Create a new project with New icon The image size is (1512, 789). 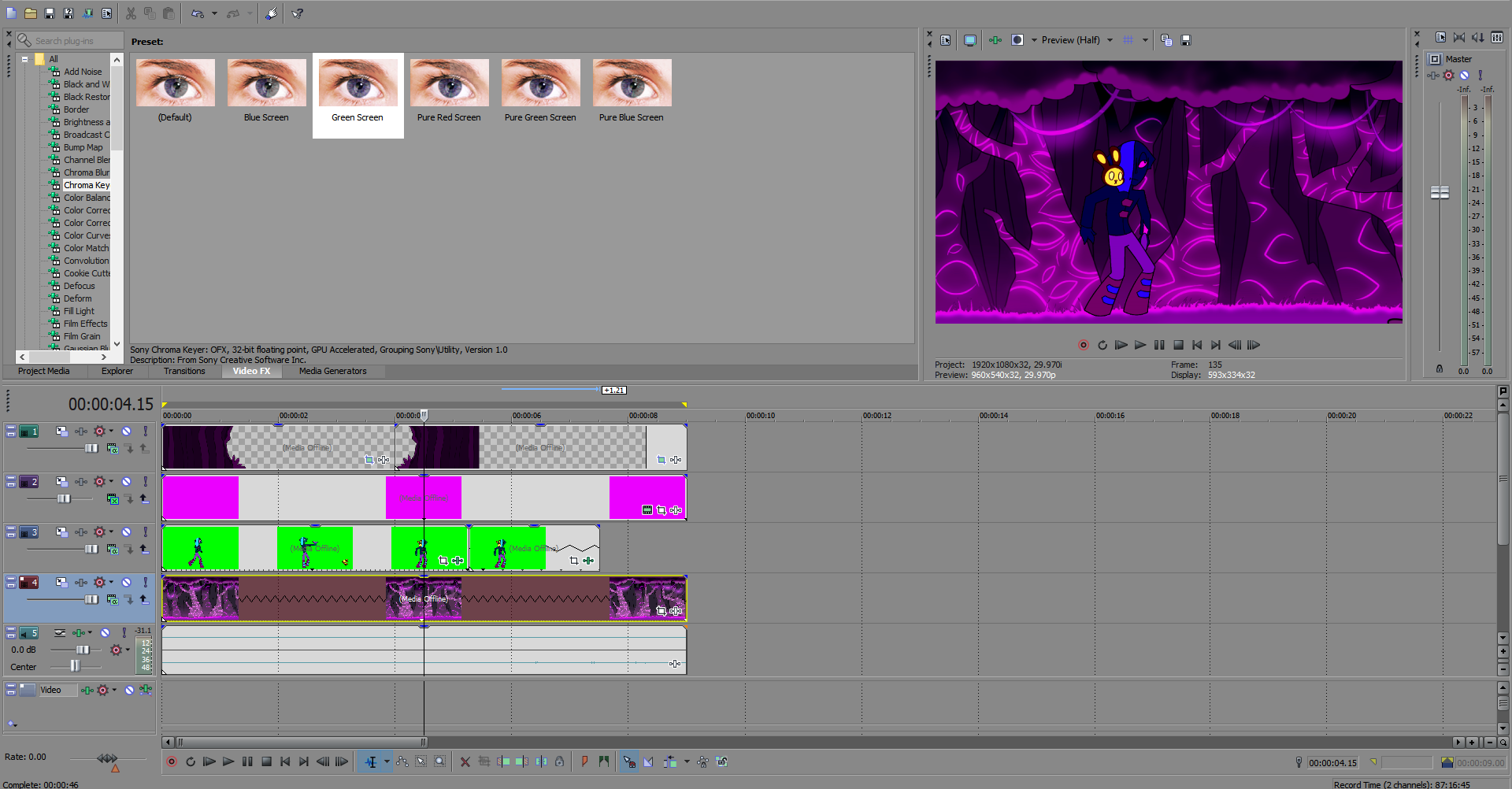coord(12,13)
